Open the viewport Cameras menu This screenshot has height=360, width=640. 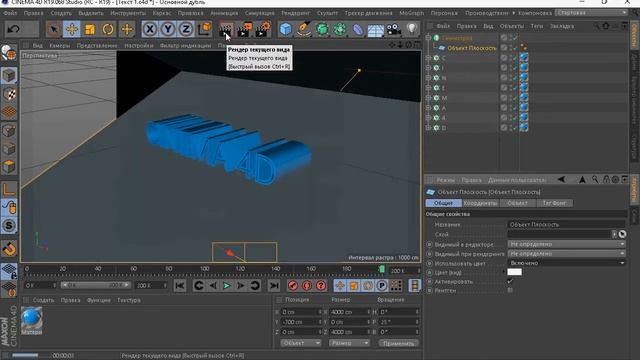click(x=60, y=46)
